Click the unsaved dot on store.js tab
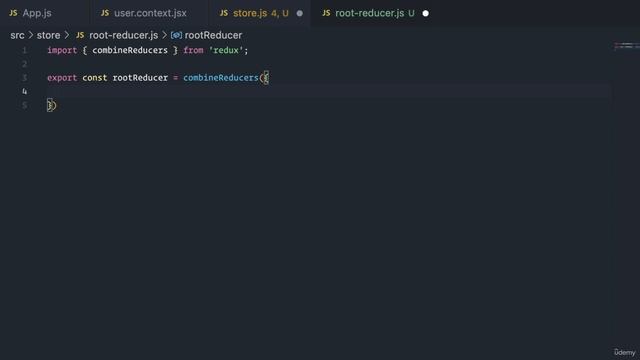This screenshot has height=360, width=640. [x=300, y=13]
